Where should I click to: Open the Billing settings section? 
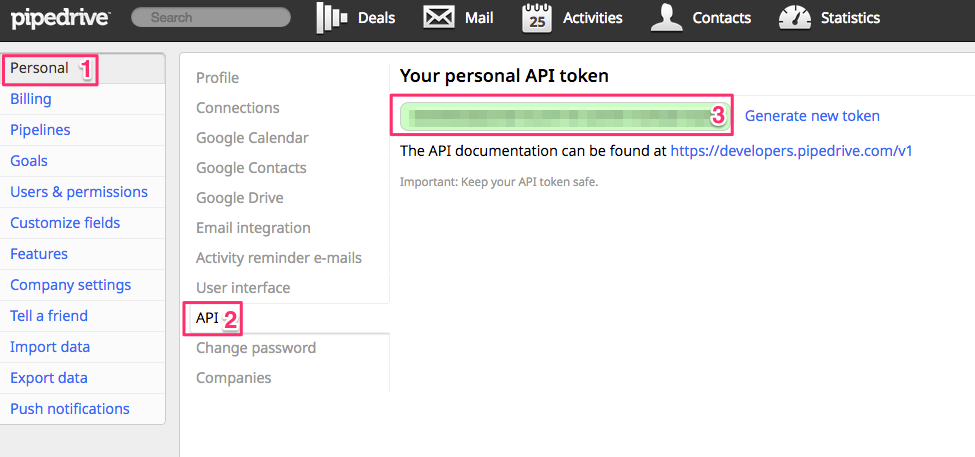31,99
